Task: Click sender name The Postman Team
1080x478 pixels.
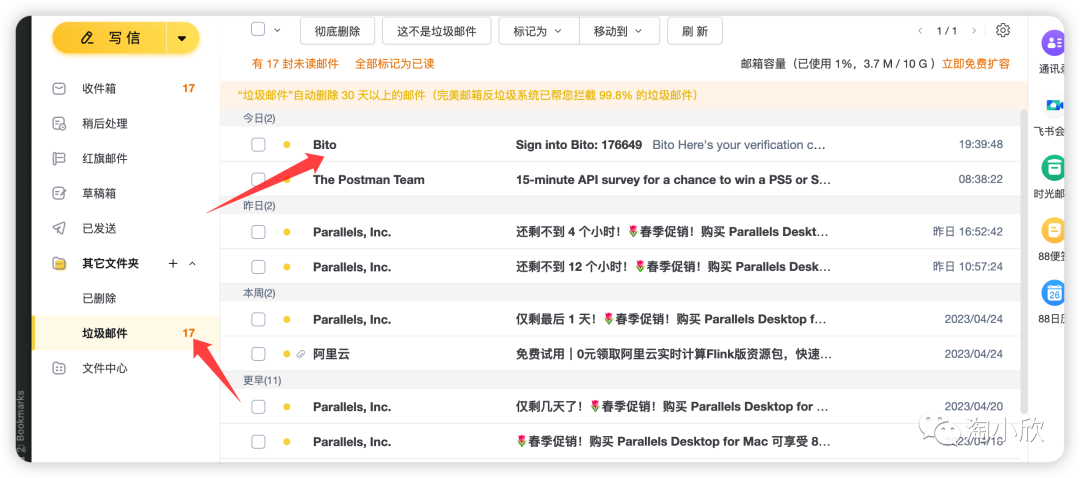Action: point(368,180)
